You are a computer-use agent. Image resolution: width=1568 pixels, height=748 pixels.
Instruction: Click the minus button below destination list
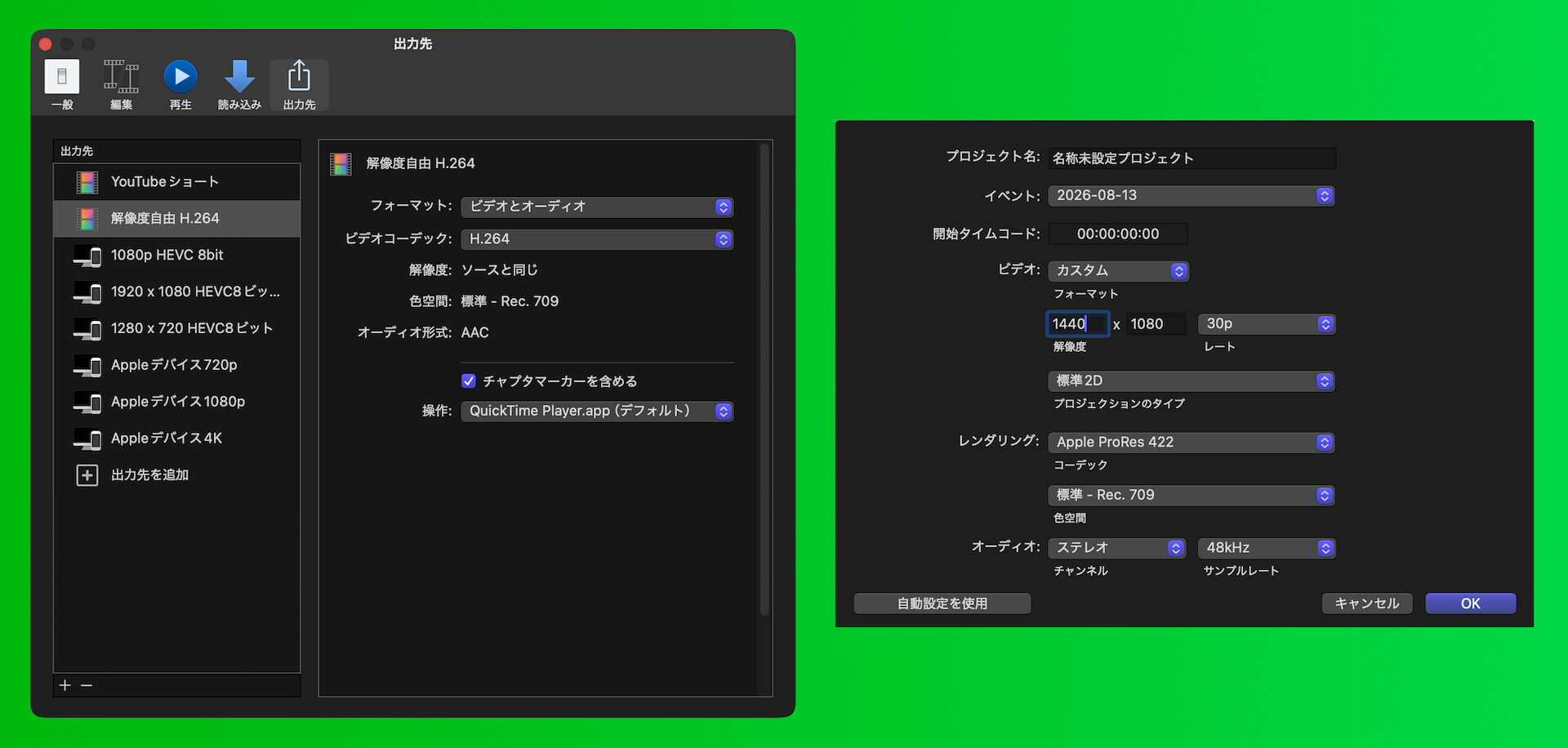click(x=87, y=685)
